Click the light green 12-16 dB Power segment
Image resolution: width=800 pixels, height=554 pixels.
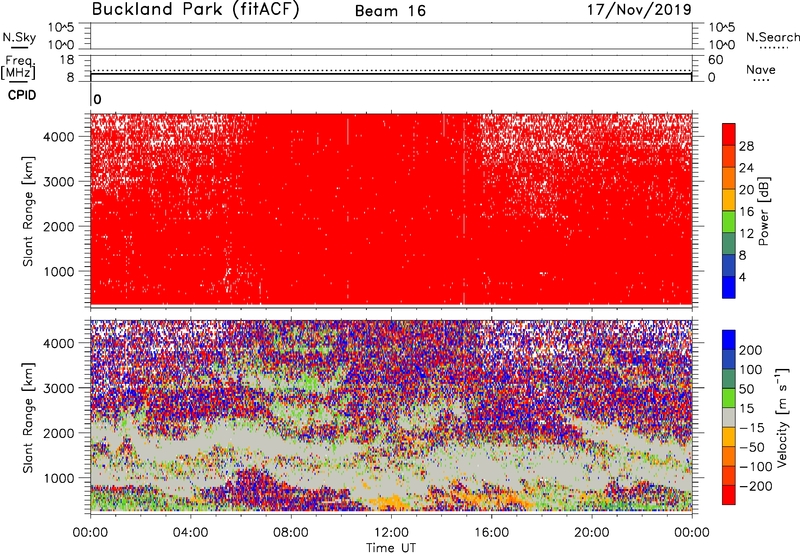coord(729,222)
